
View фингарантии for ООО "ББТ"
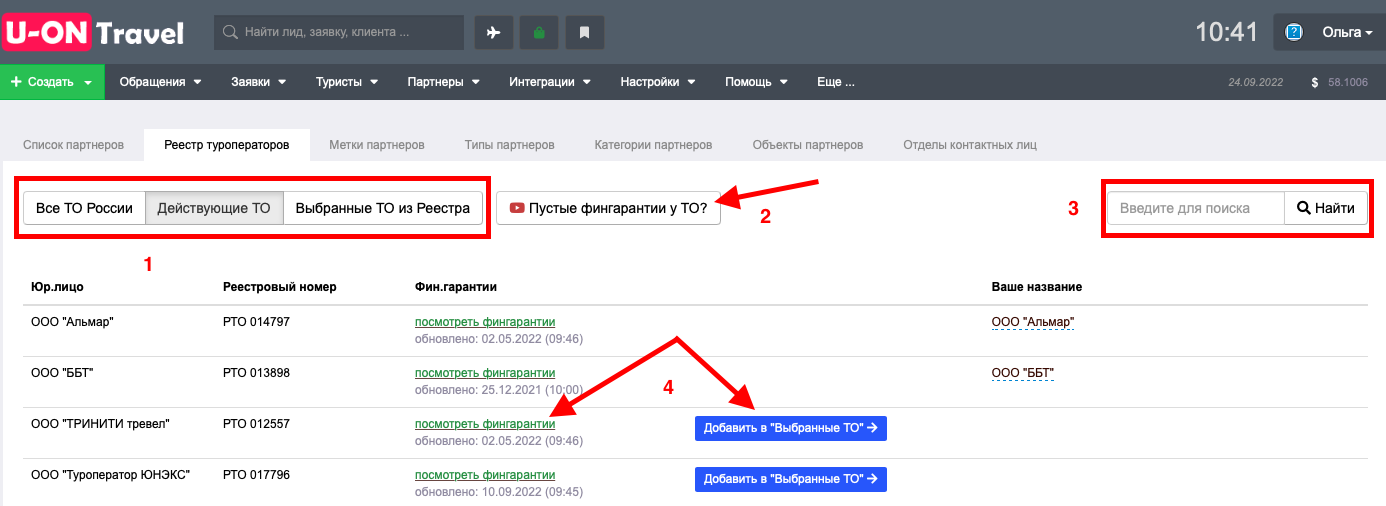(485, 373)
